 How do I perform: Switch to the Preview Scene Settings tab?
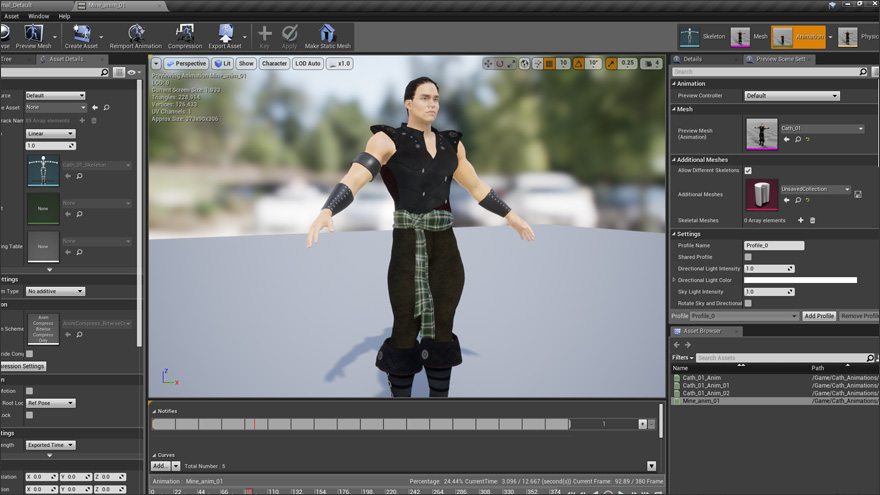781,59
